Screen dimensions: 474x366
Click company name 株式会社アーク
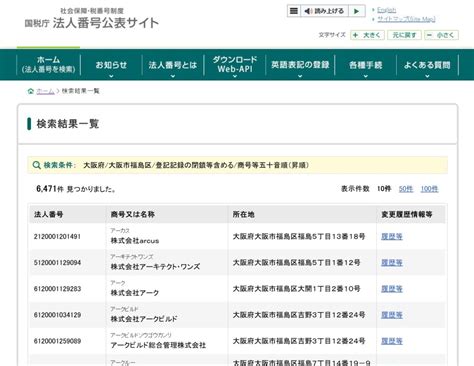tap(135, 293)
